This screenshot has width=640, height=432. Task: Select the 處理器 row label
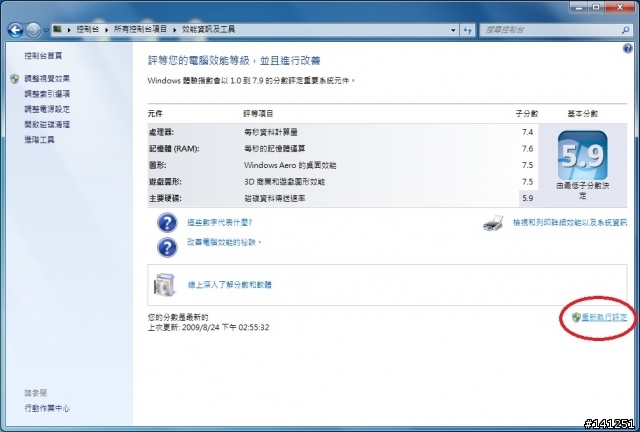point(161,132)
